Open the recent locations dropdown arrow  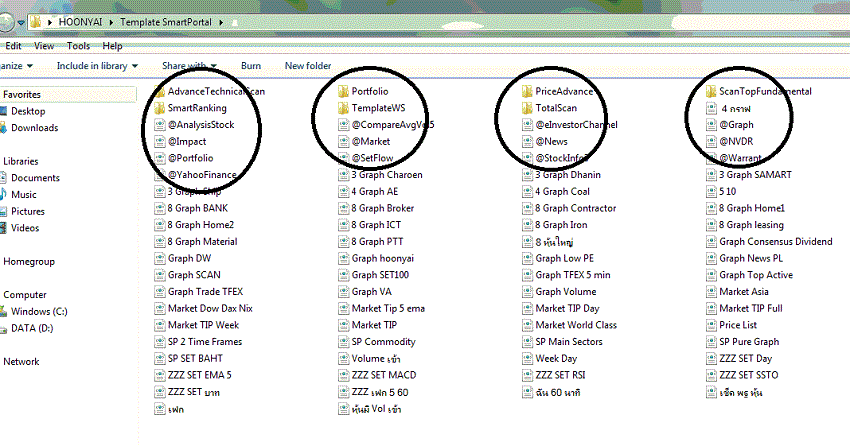click(21, 23)
